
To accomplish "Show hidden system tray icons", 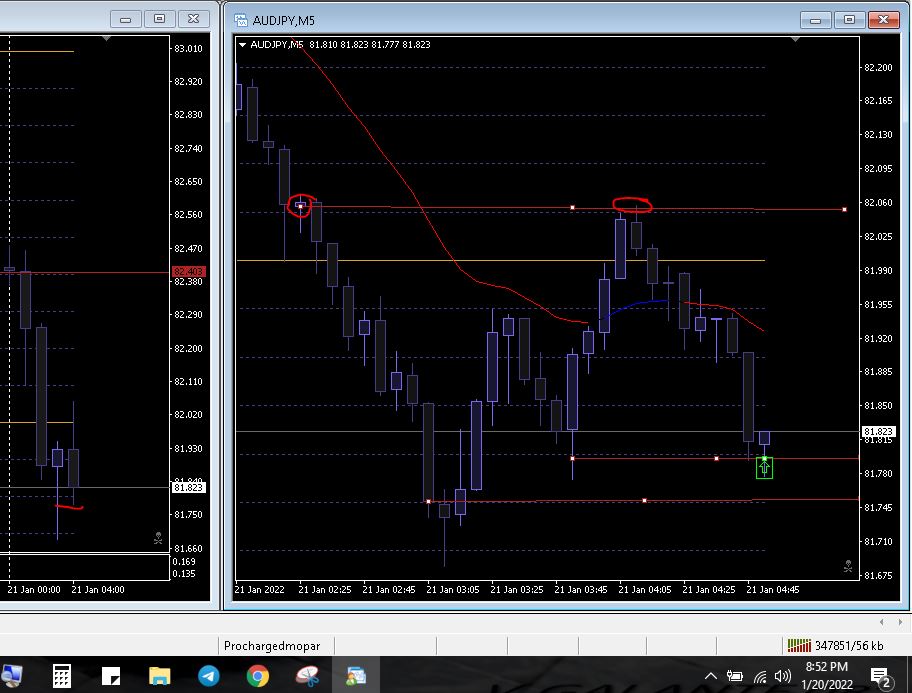I will (711, 677).
